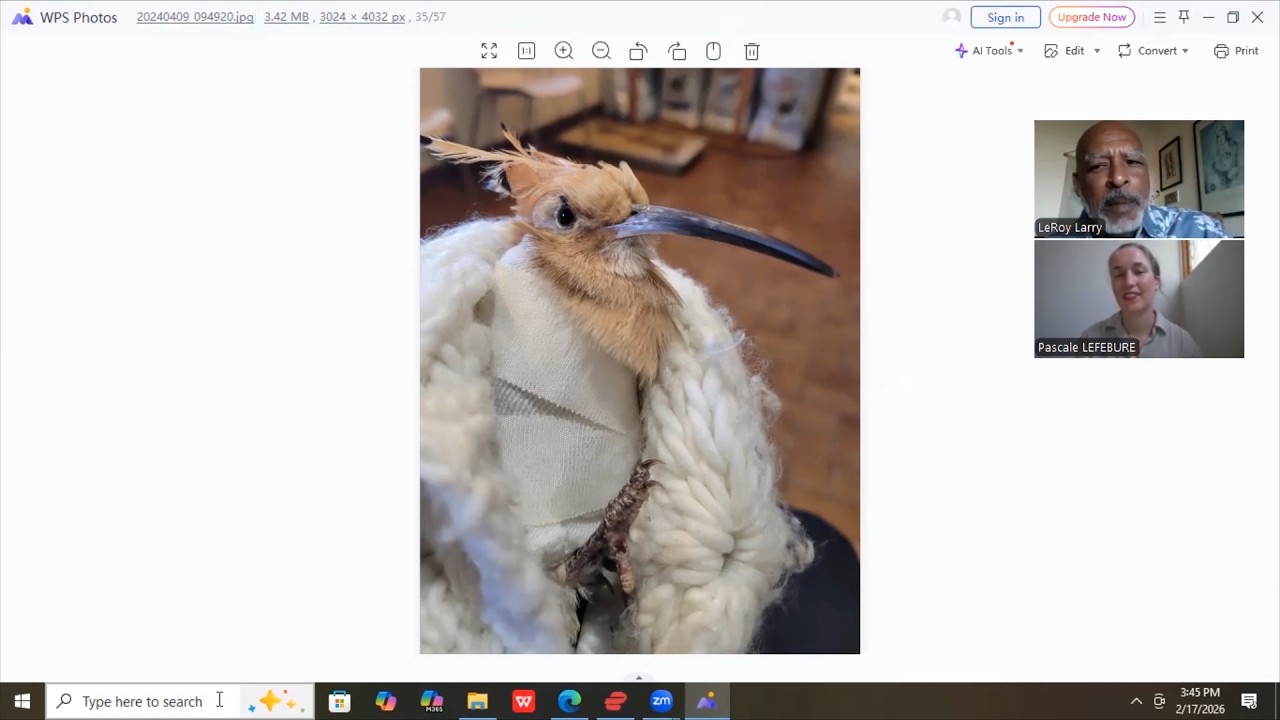
Task: Open Microsoft Store from taskbar
Action: click(x=339, y=701)
